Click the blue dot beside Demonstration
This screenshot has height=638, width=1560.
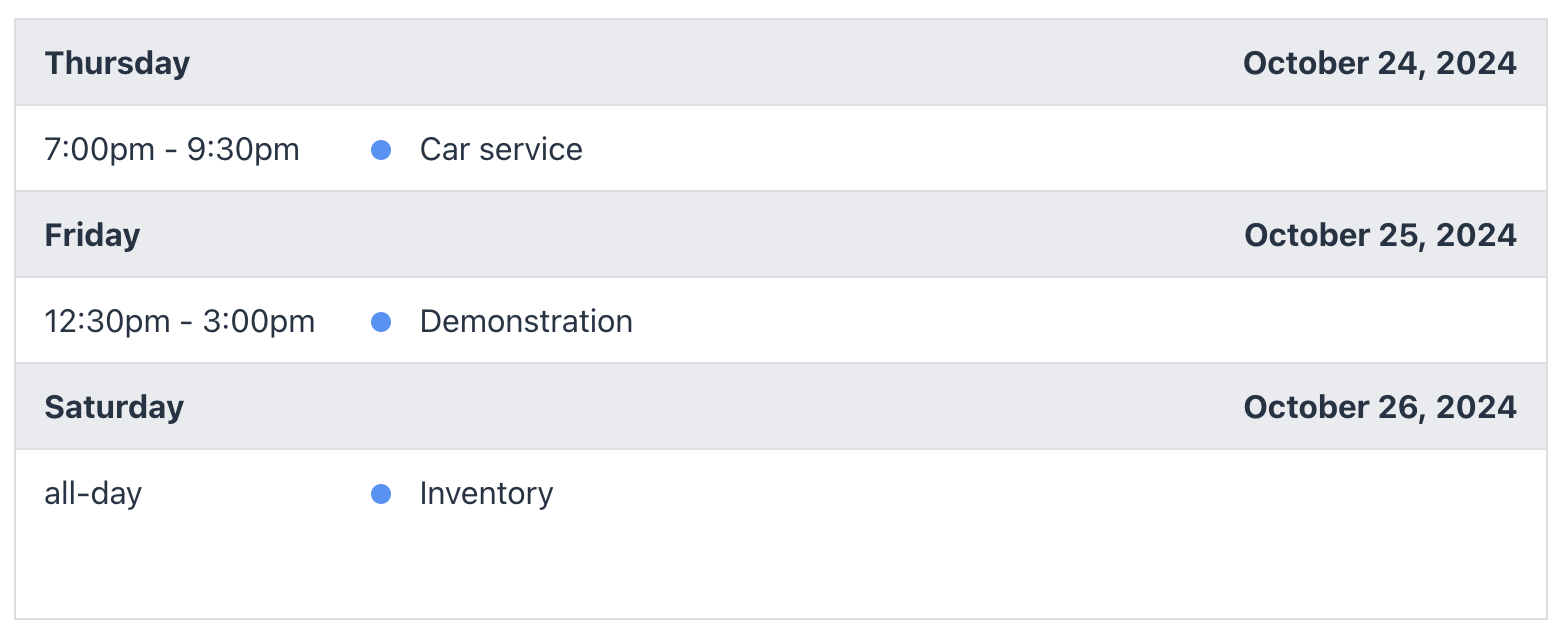click(381, 322)
